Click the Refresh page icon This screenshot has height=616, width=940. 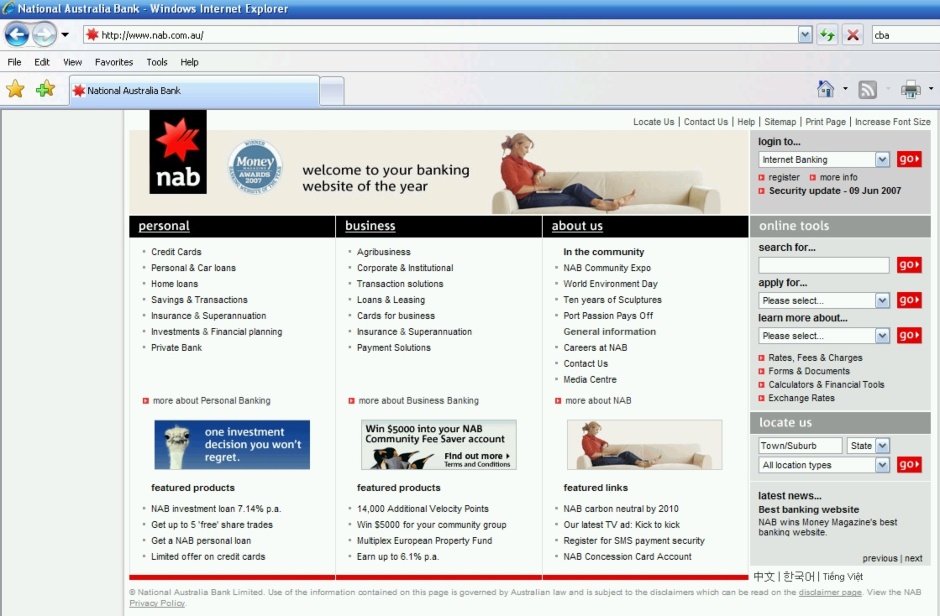[827, 35]
